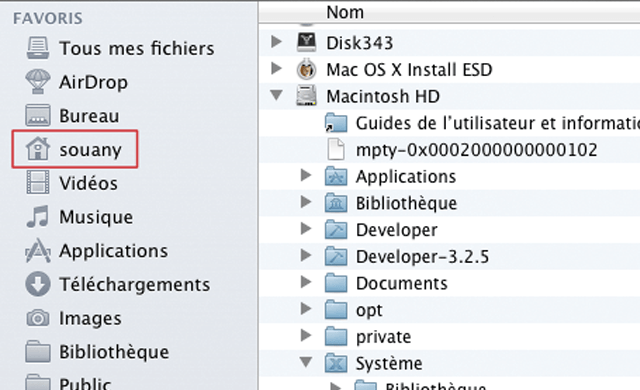Click the Documents folder icon in list
The image size is (640, 390).
coord(336,283)
